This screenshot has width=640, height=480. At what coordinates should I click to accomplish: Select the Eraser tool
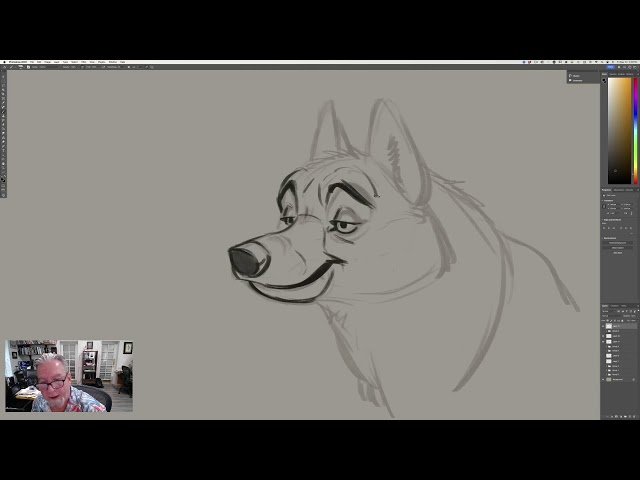3,124
